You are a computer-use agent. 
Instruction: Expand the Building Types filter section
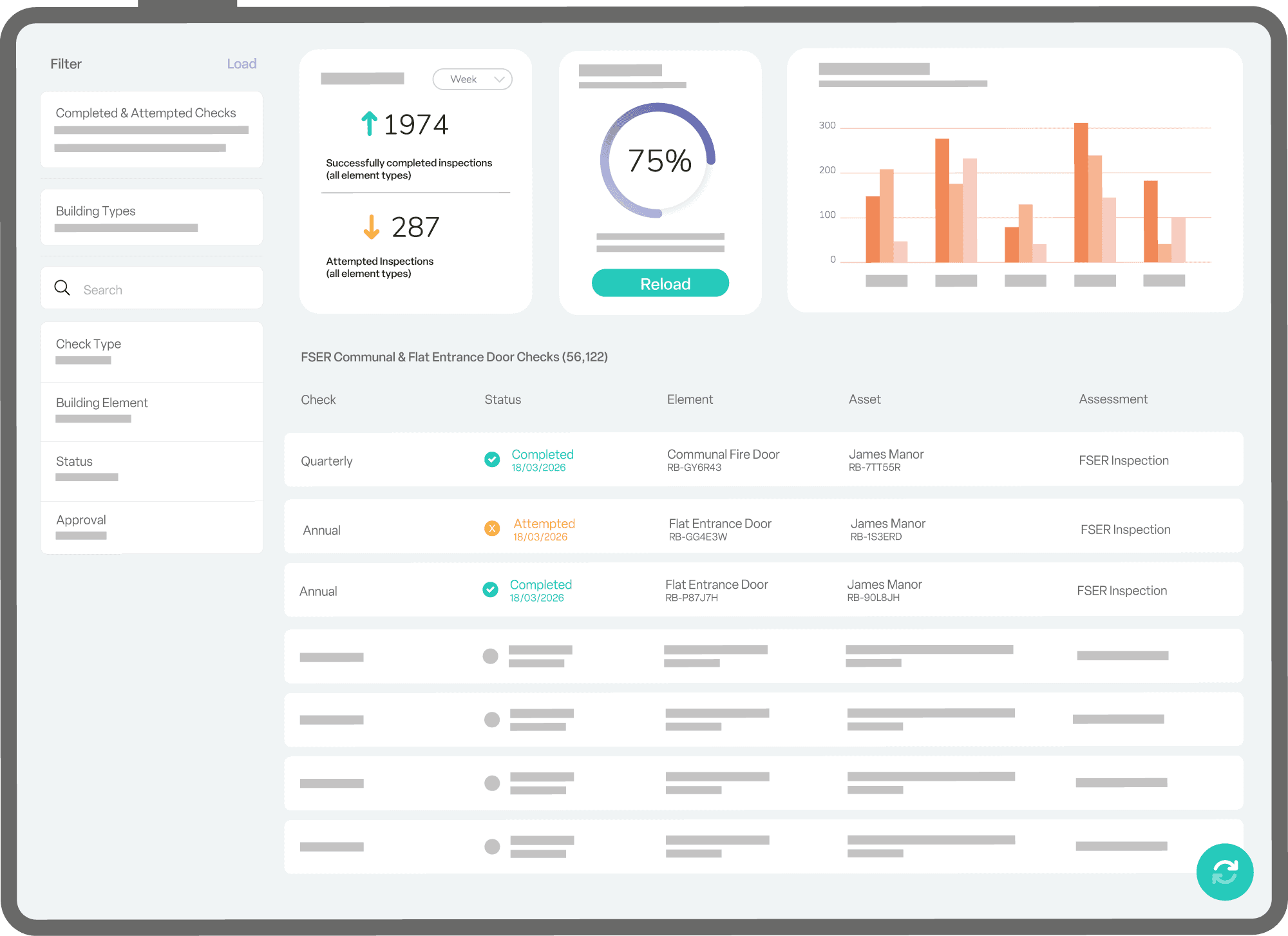coord(95,211)
